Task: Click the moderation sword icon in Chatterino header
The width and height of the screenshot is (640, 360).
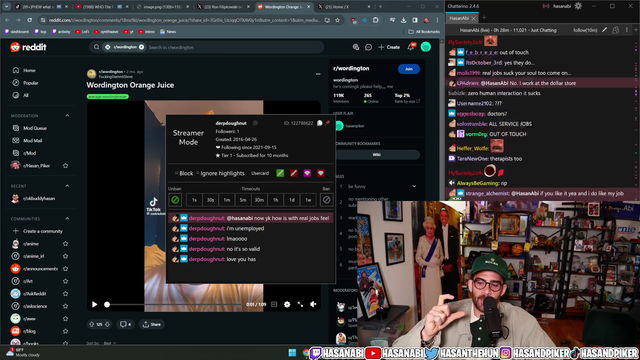Action: pos(604,30)
